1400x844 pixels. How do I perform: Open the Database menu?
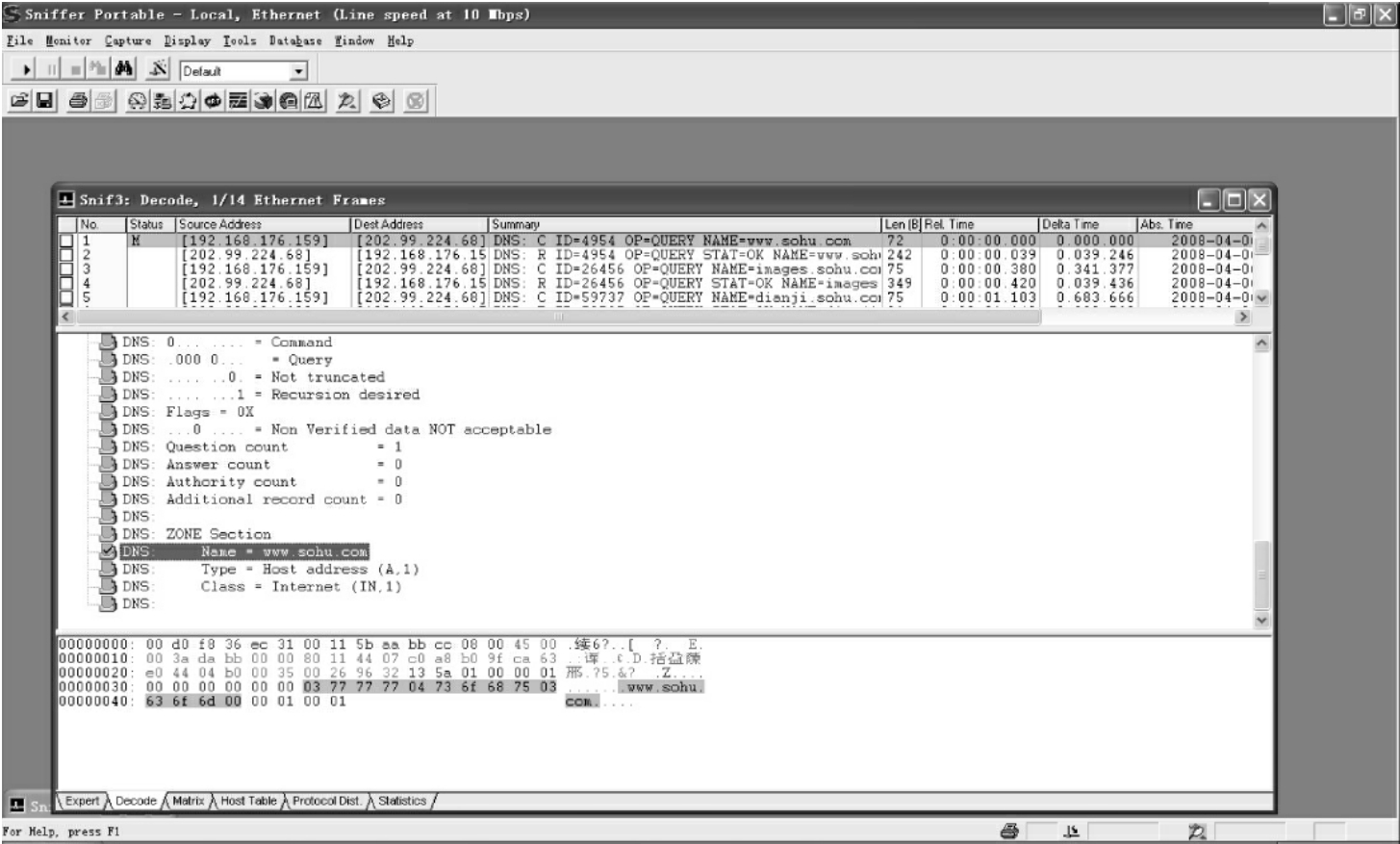295,41
